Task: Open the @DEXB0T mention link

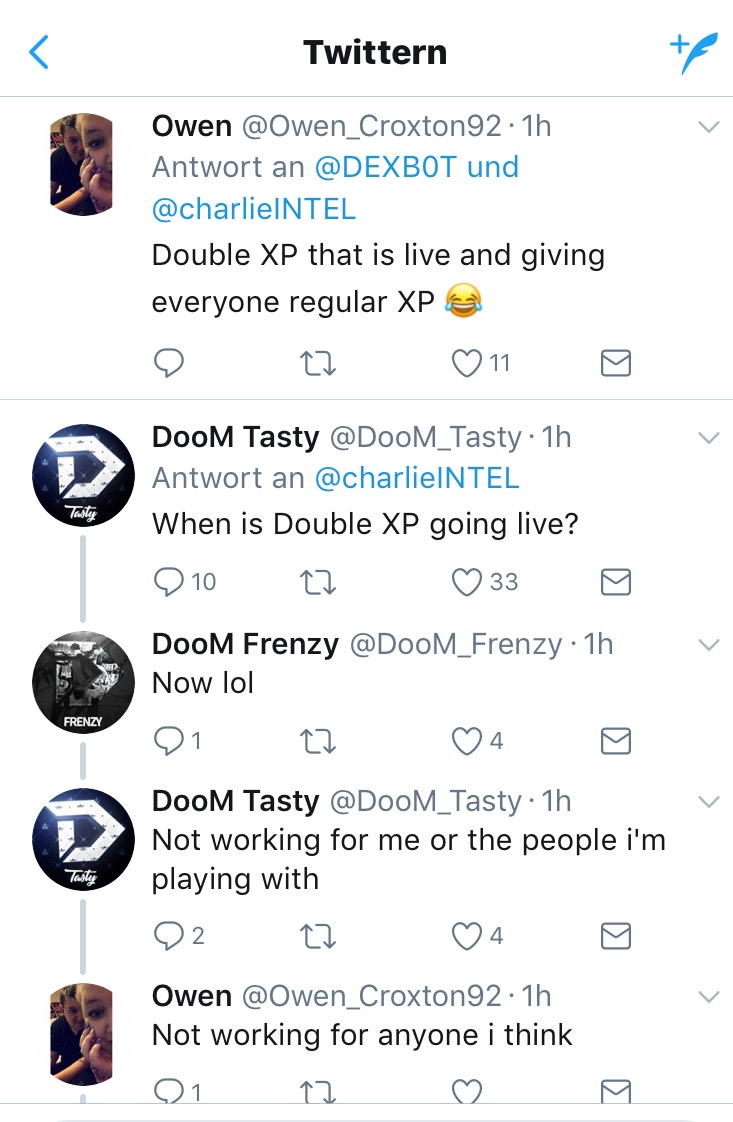Action: [x=385, y=167]
